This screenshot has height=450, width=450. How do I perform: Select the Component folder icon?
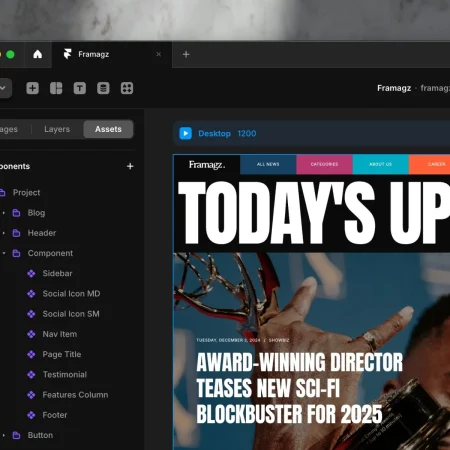(x=16, y=253)
